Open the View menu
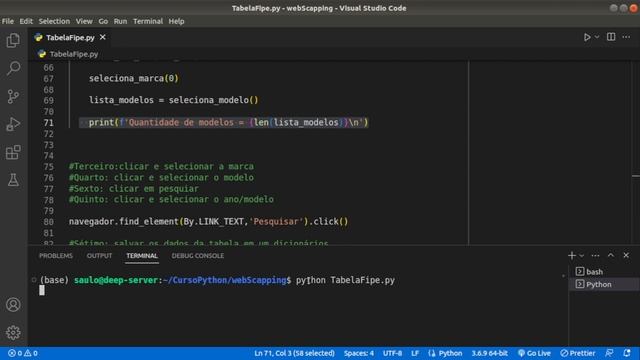Image resolution: width=640 pixels, height=360 pixels. click(84, 21)
